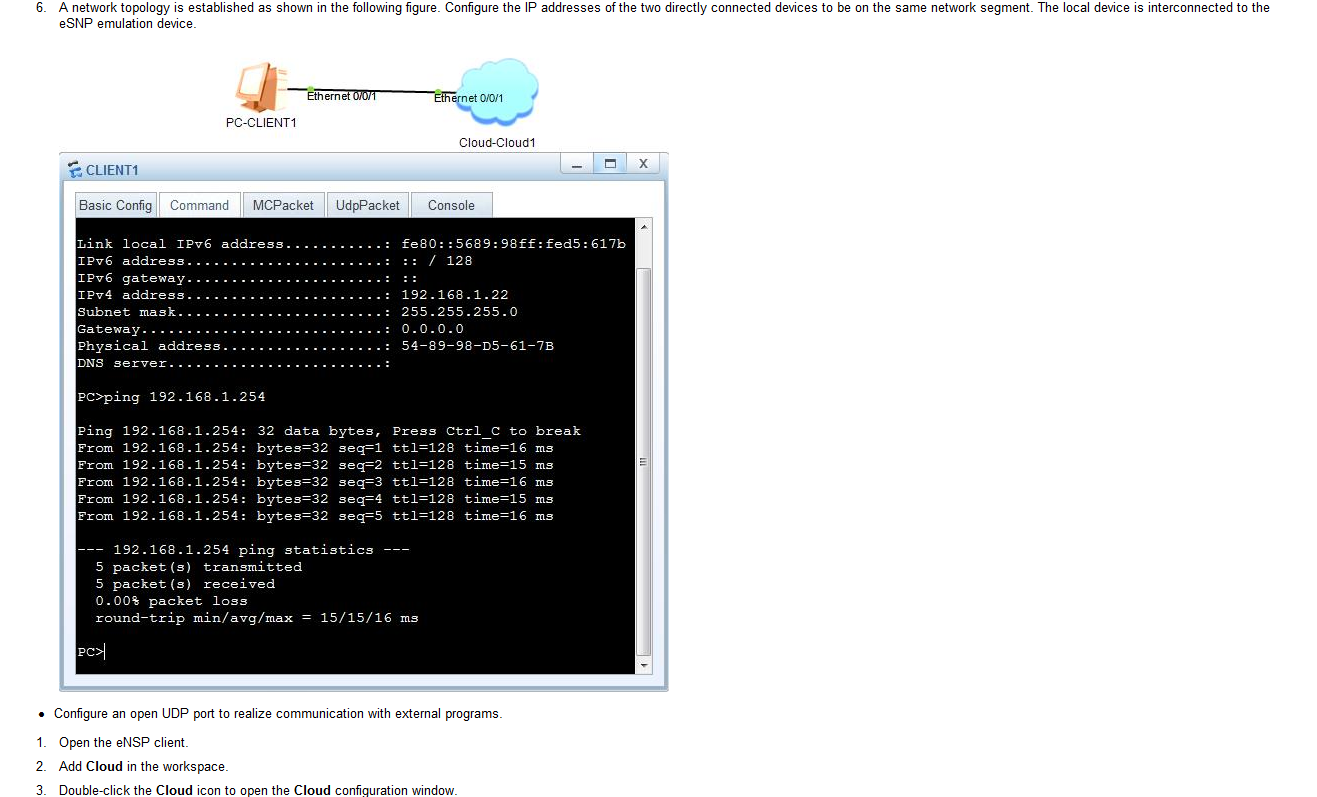Switch to the UdpPacket tab
The width and height of the screenshot is (1317, 797).
click(367, 205)
